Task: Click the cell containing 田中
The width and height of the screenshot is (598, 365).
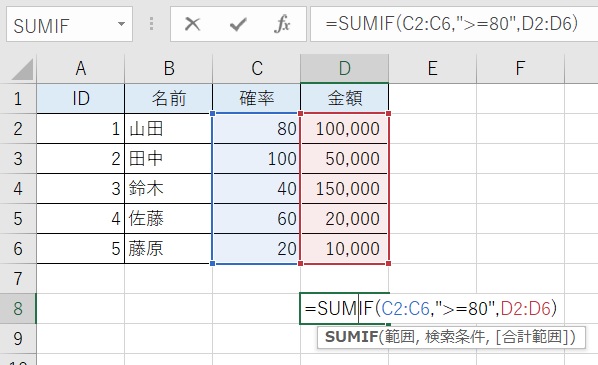Action: (169, 159)
